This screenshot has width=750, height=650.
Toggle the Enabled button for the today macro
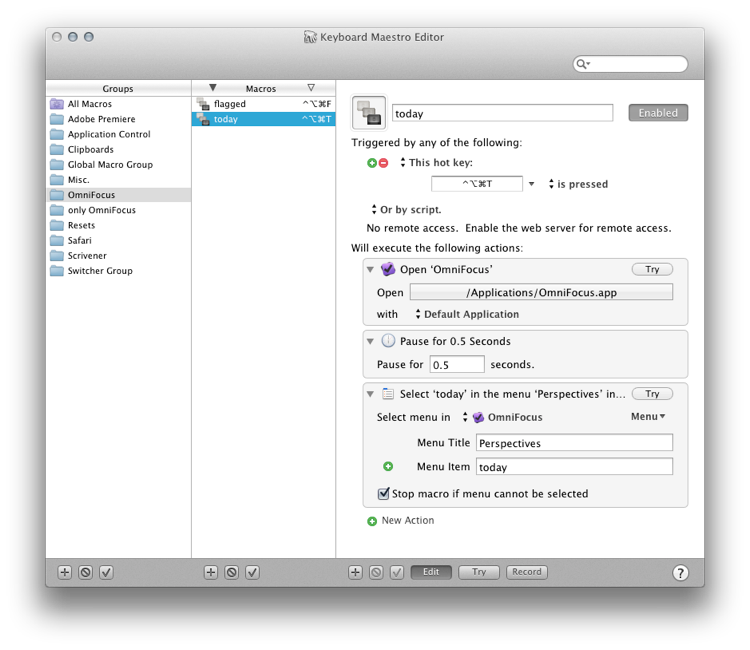[x=658, y=113]
